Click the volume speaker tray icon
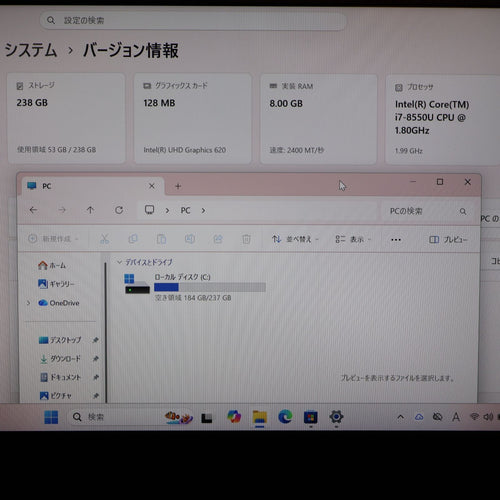500x500 pixels. tap(488, 416)
